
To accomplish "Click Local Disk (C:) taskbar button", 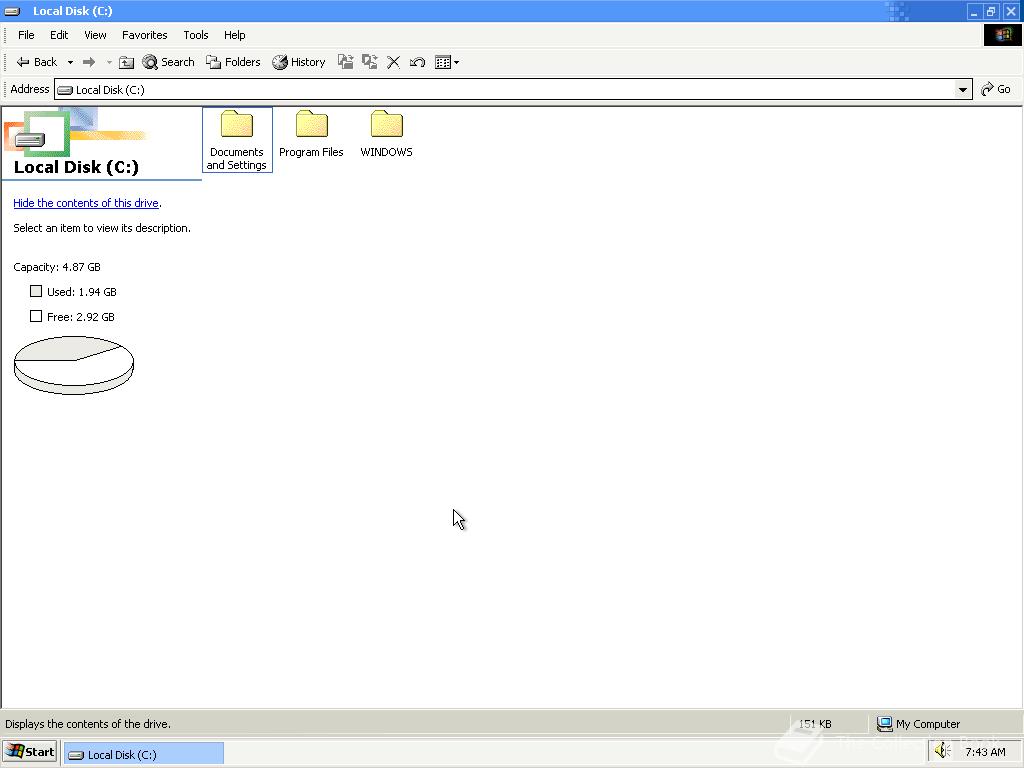I will [144, 754].
